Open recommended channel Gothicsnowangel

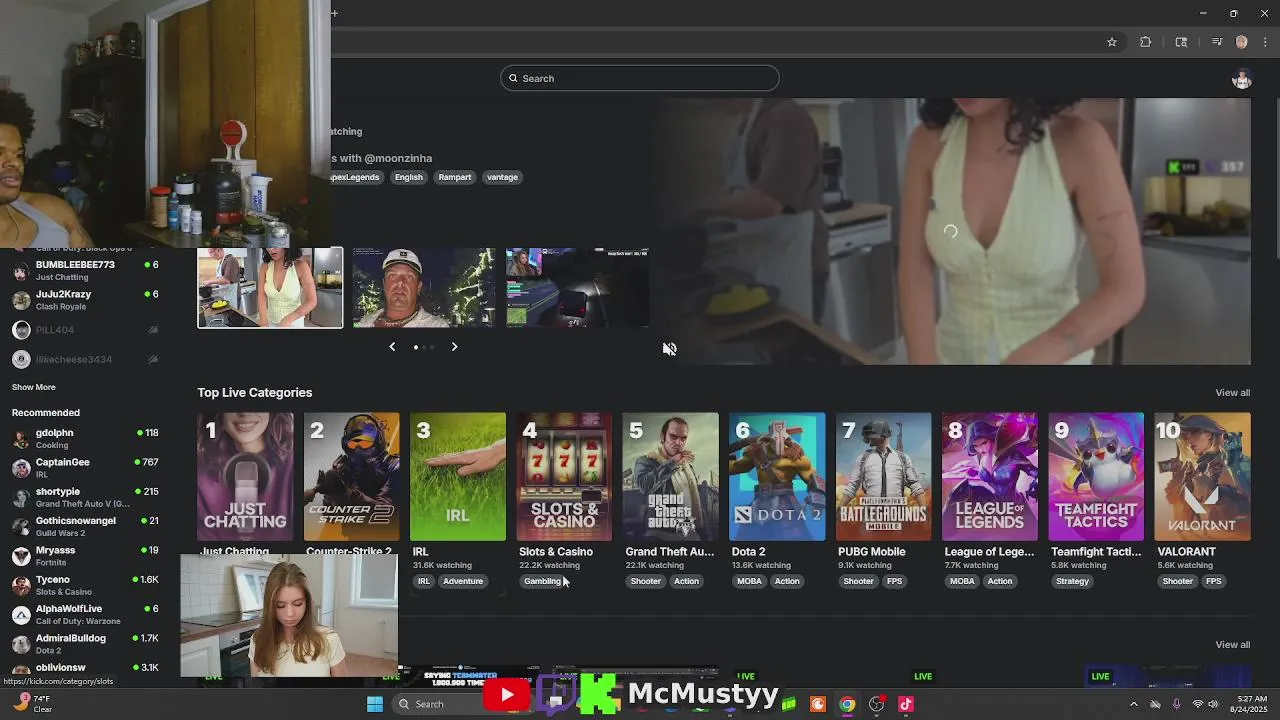pyautogui.click(x=86, y=526)
